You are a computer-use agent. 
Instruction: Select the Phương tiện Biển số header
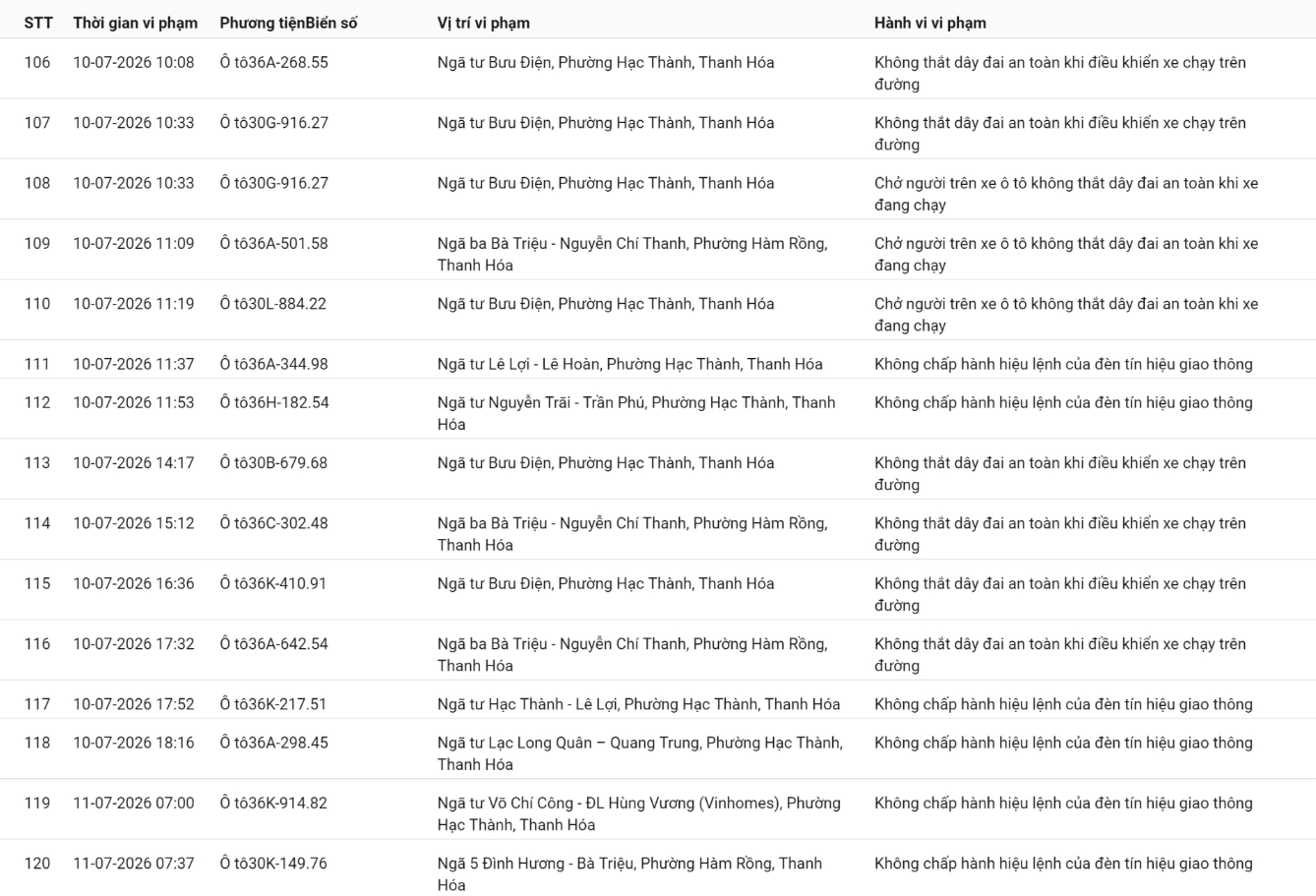point(288,23)
